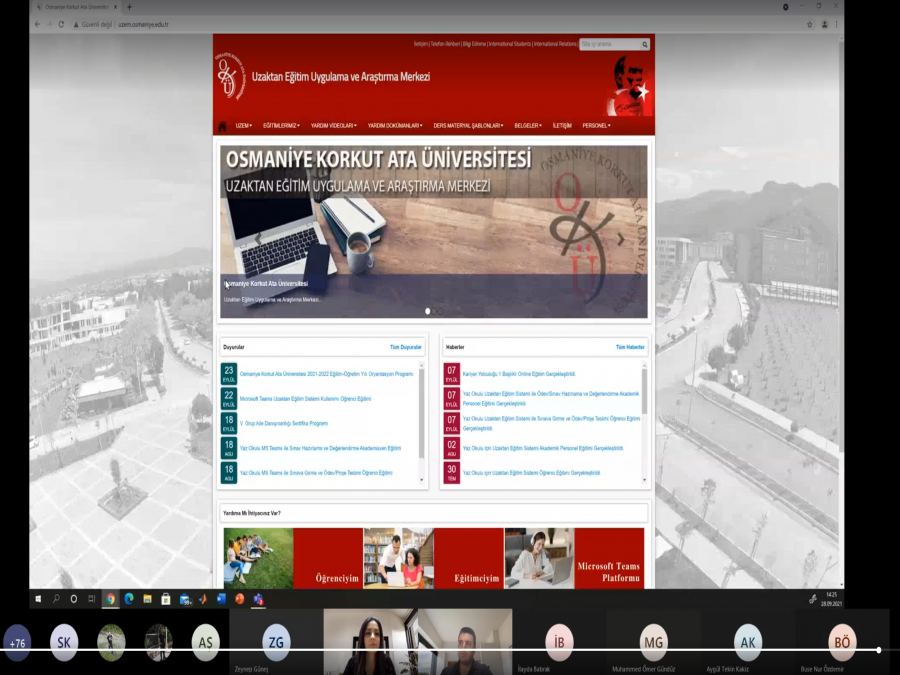Go to the home icon in navigation bar

pyautogui.click(x=222, y=126)
